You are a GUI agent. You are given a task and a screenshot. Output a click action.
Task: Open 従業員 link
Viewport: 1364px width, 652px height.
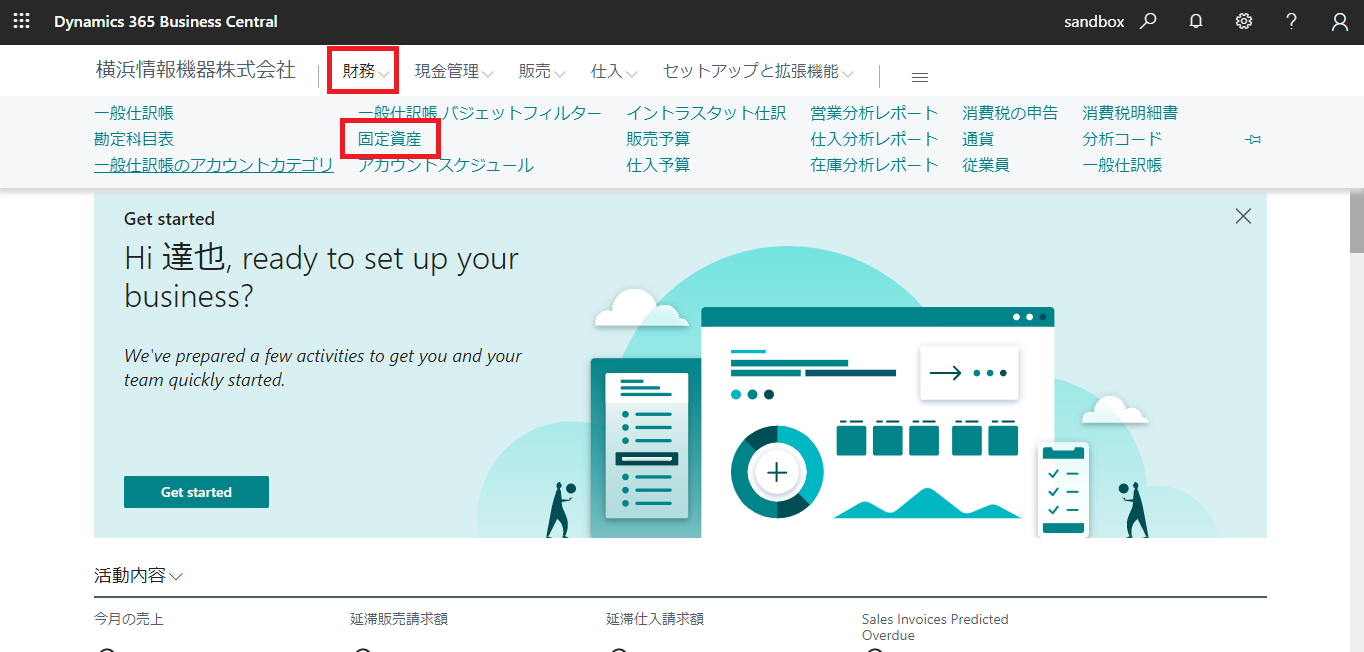(x=986, y=165)
